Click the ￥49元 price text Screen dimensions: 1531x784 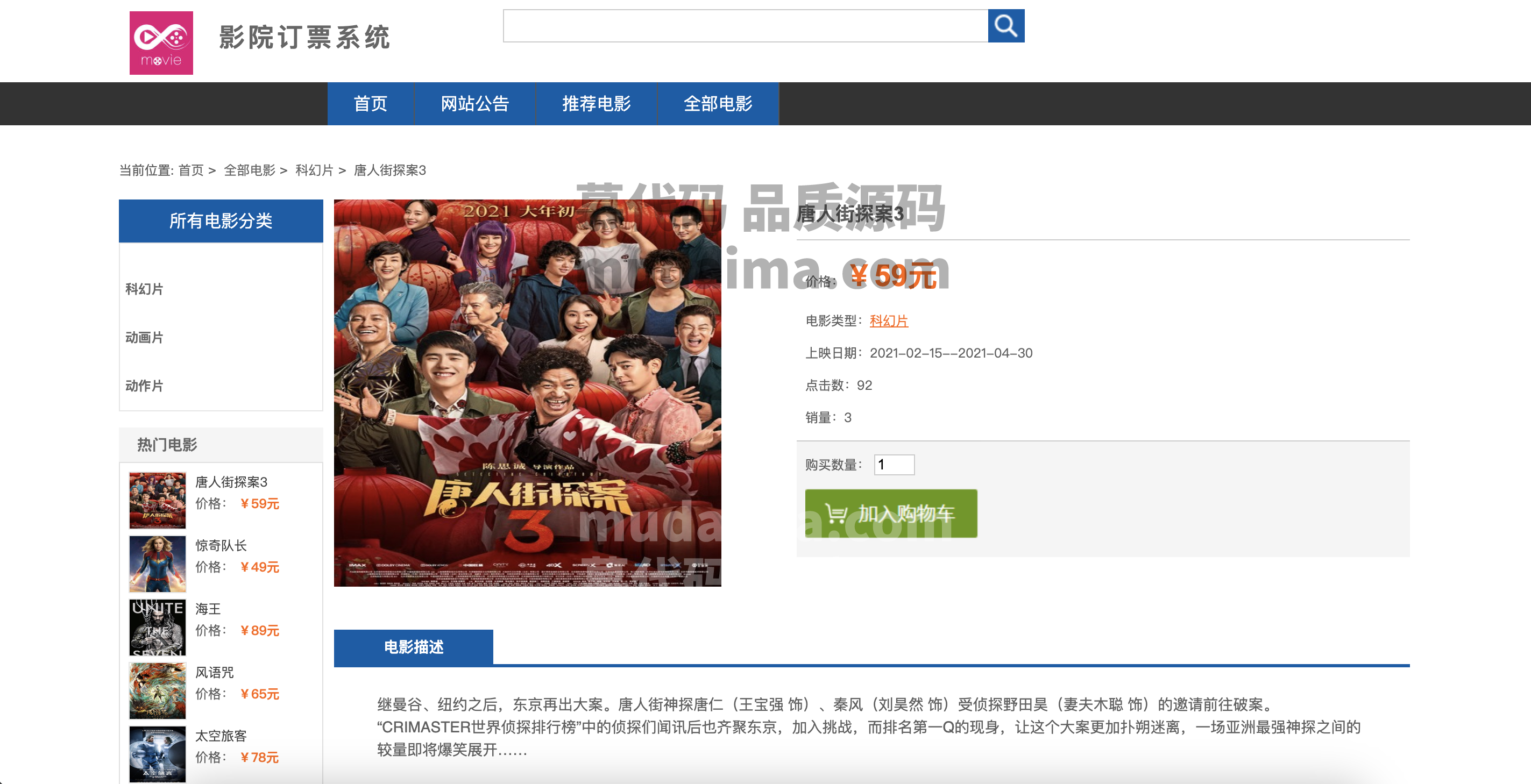point(259,567)
